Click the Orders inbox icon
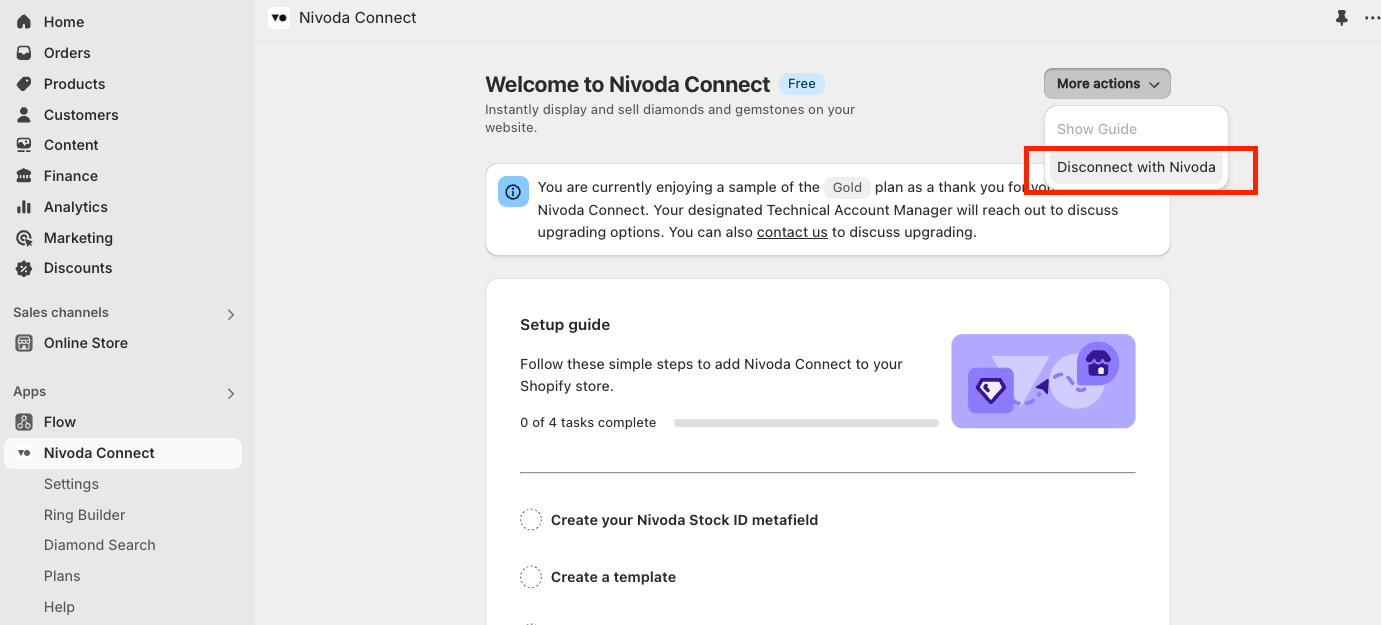 24,53
